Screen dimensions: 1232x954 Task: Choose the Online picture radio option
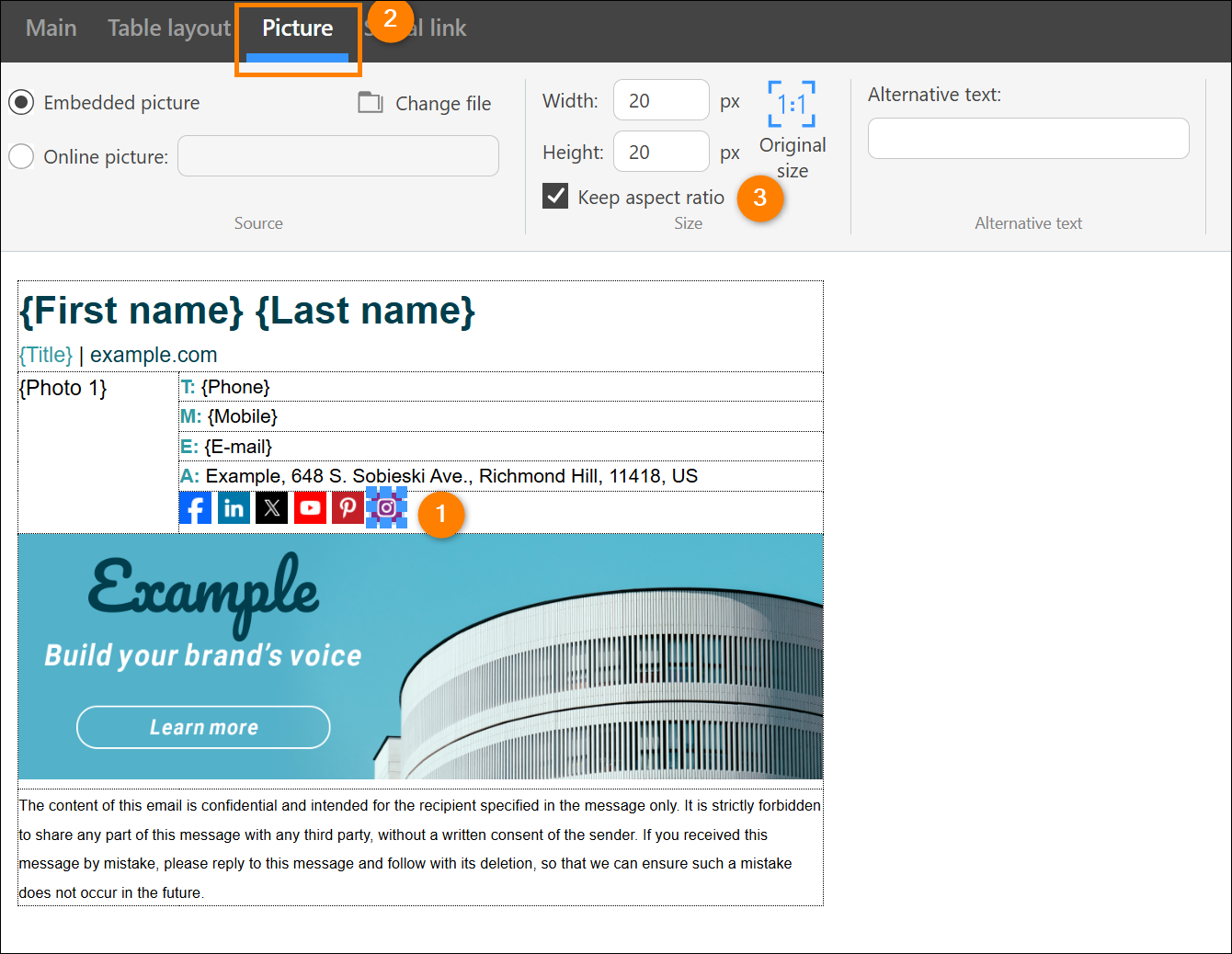coord(21,156)
